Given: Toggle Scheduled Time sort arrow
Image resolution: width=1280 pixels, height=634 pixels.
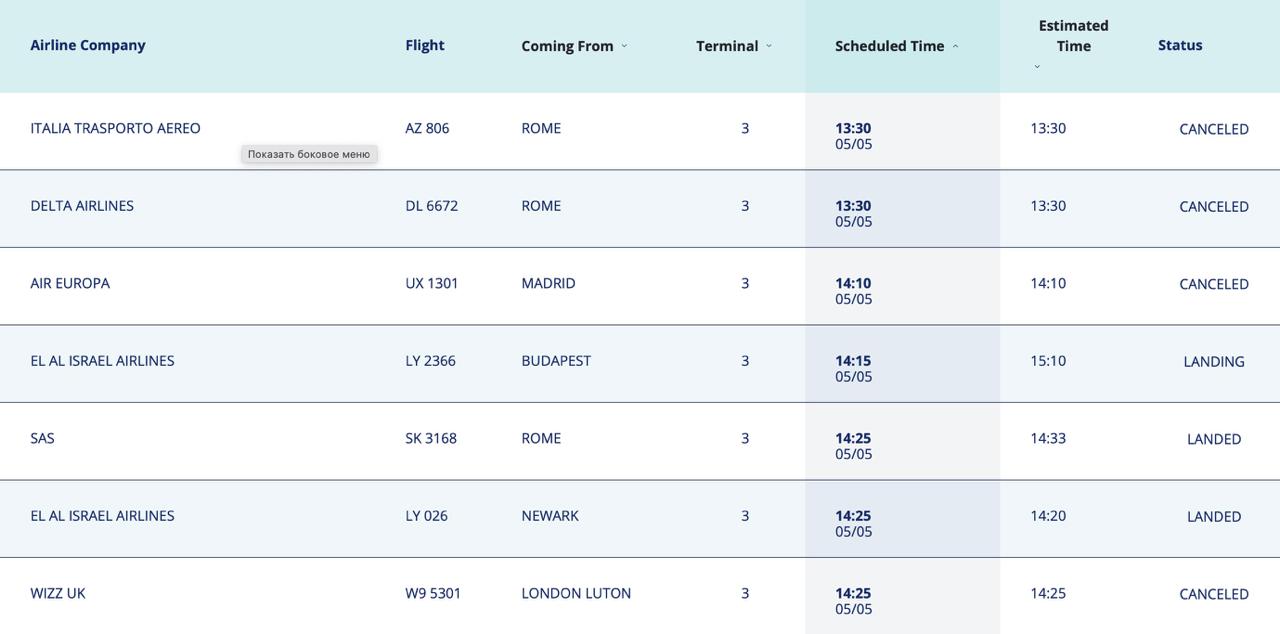Looking at the screenshot, I should [x=955, y=46].
